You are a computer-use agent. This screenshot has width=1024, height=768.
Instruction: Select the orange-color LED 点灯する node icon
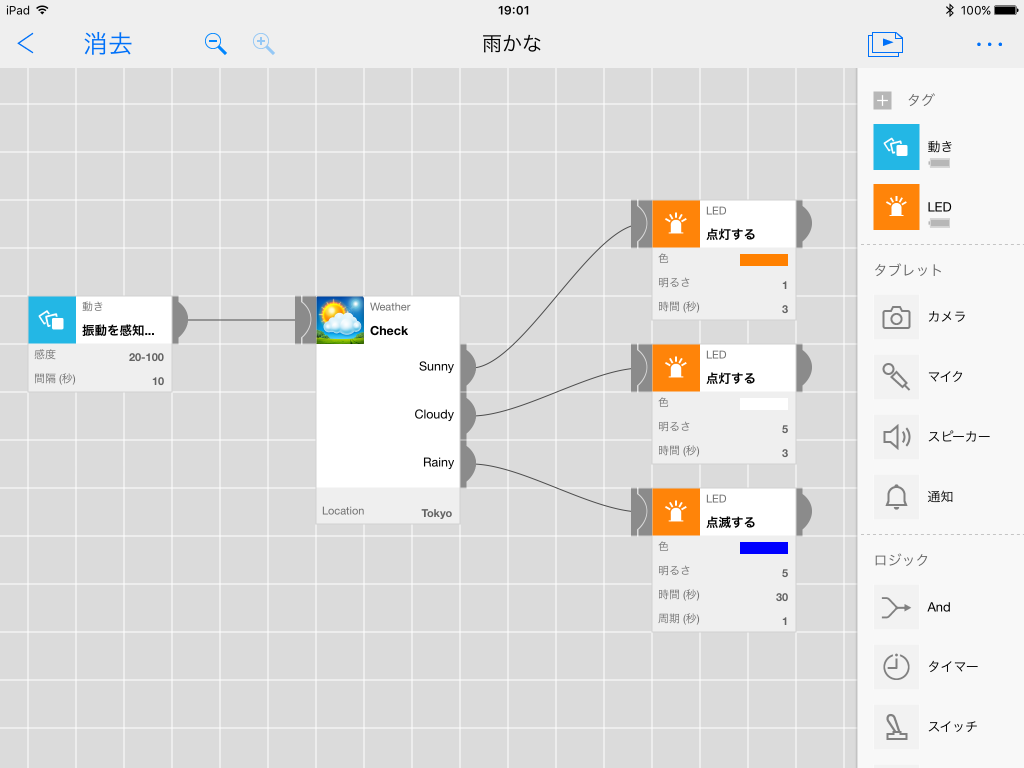pyautogui.click(x=676, y=224)
